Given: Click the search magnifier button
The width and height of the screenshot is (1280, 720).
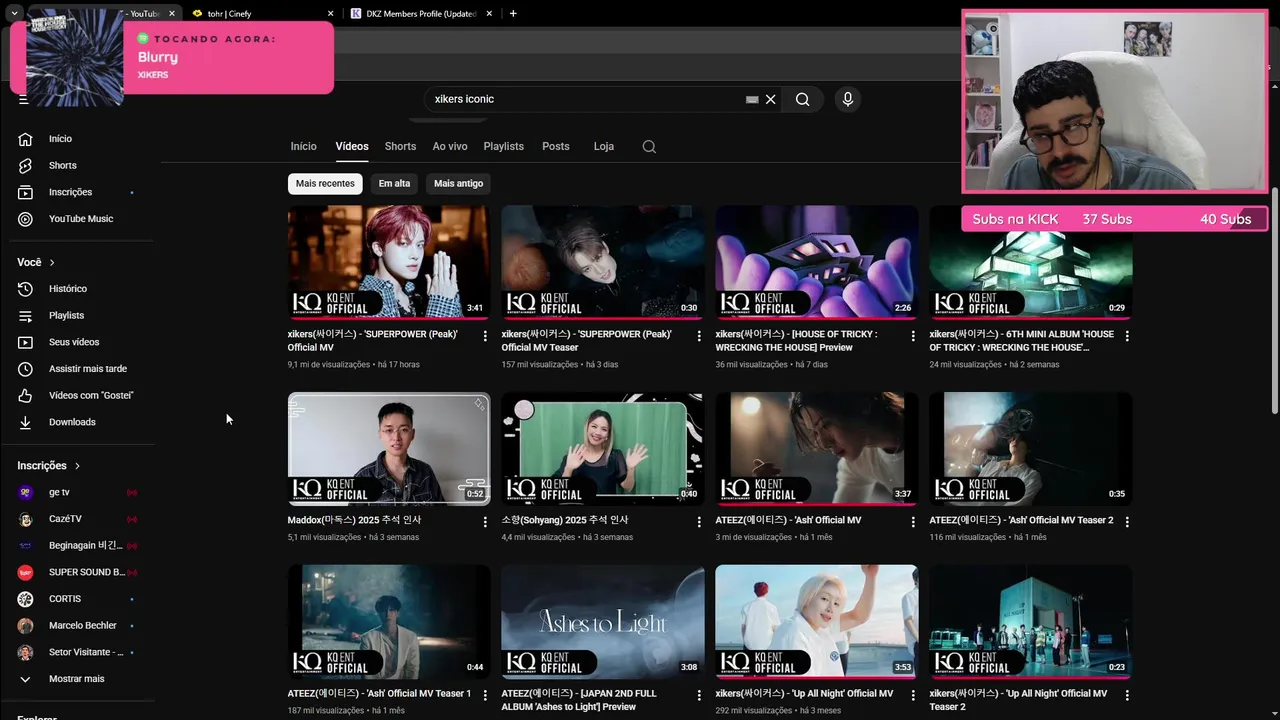Looking at the screenshot, I should pos(802,99).
